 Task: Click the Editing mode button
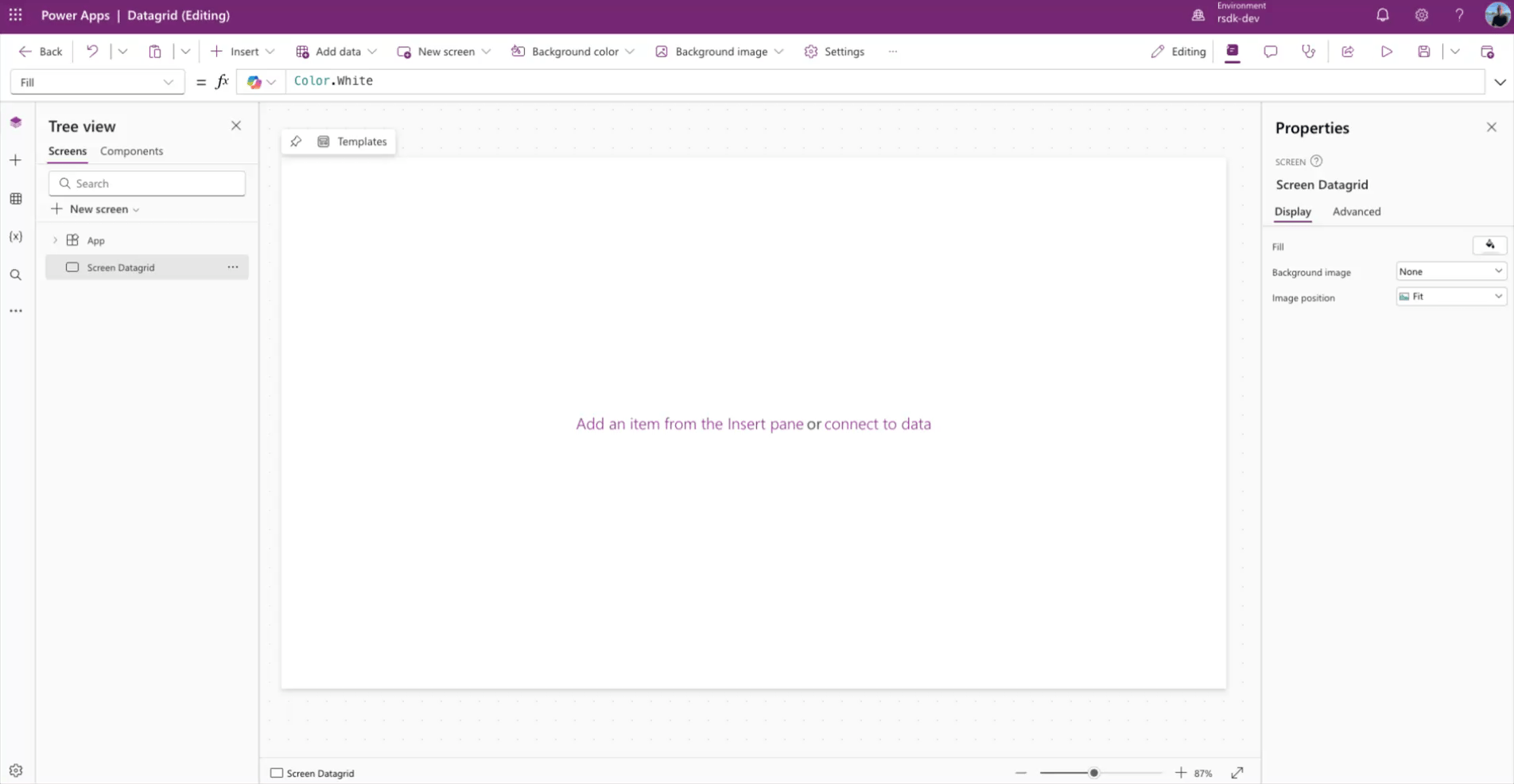[1178, 52]
